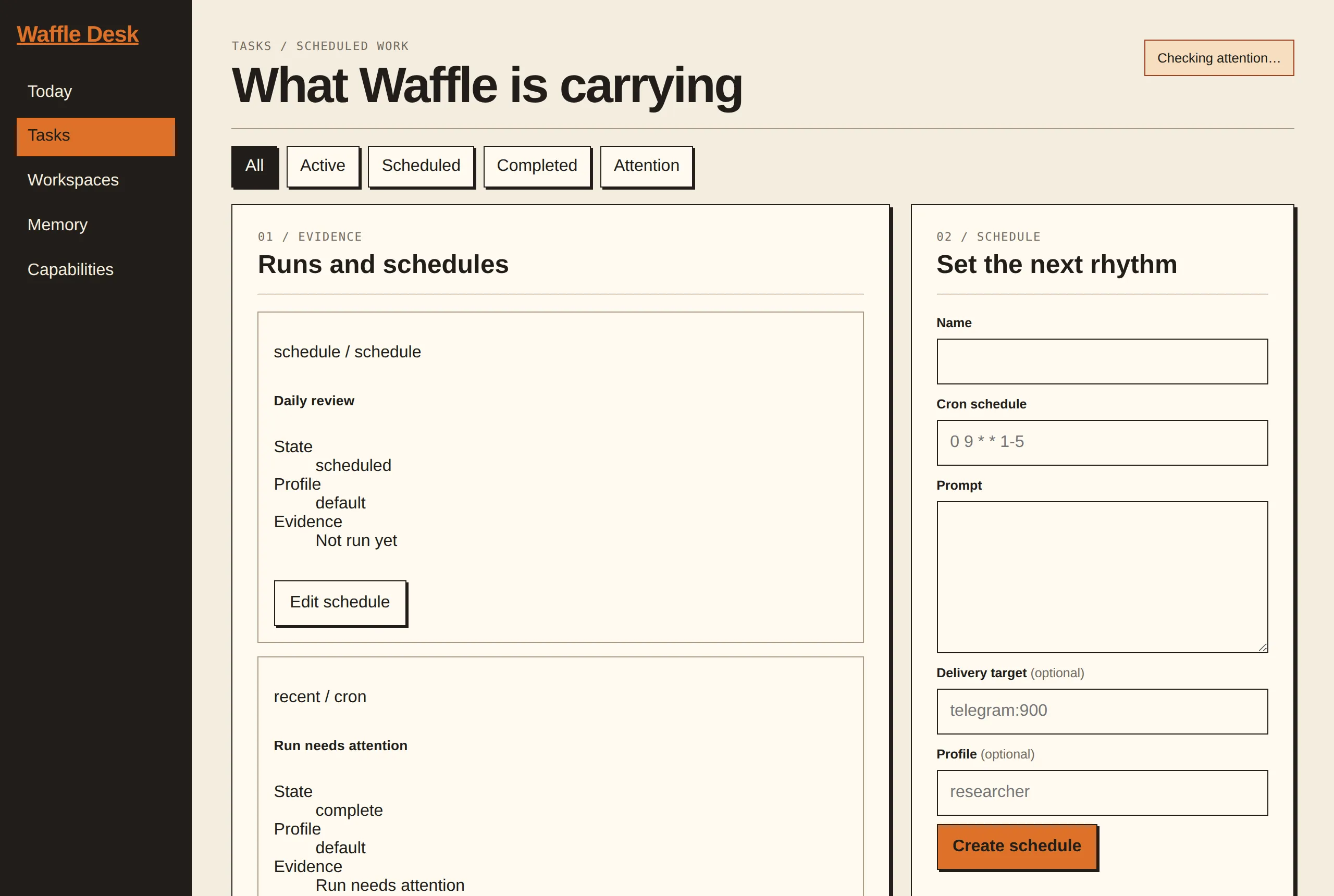Click the 'scheduled' state value
Viewport: 1334px width, 896px height.
[x=353, y=466]
